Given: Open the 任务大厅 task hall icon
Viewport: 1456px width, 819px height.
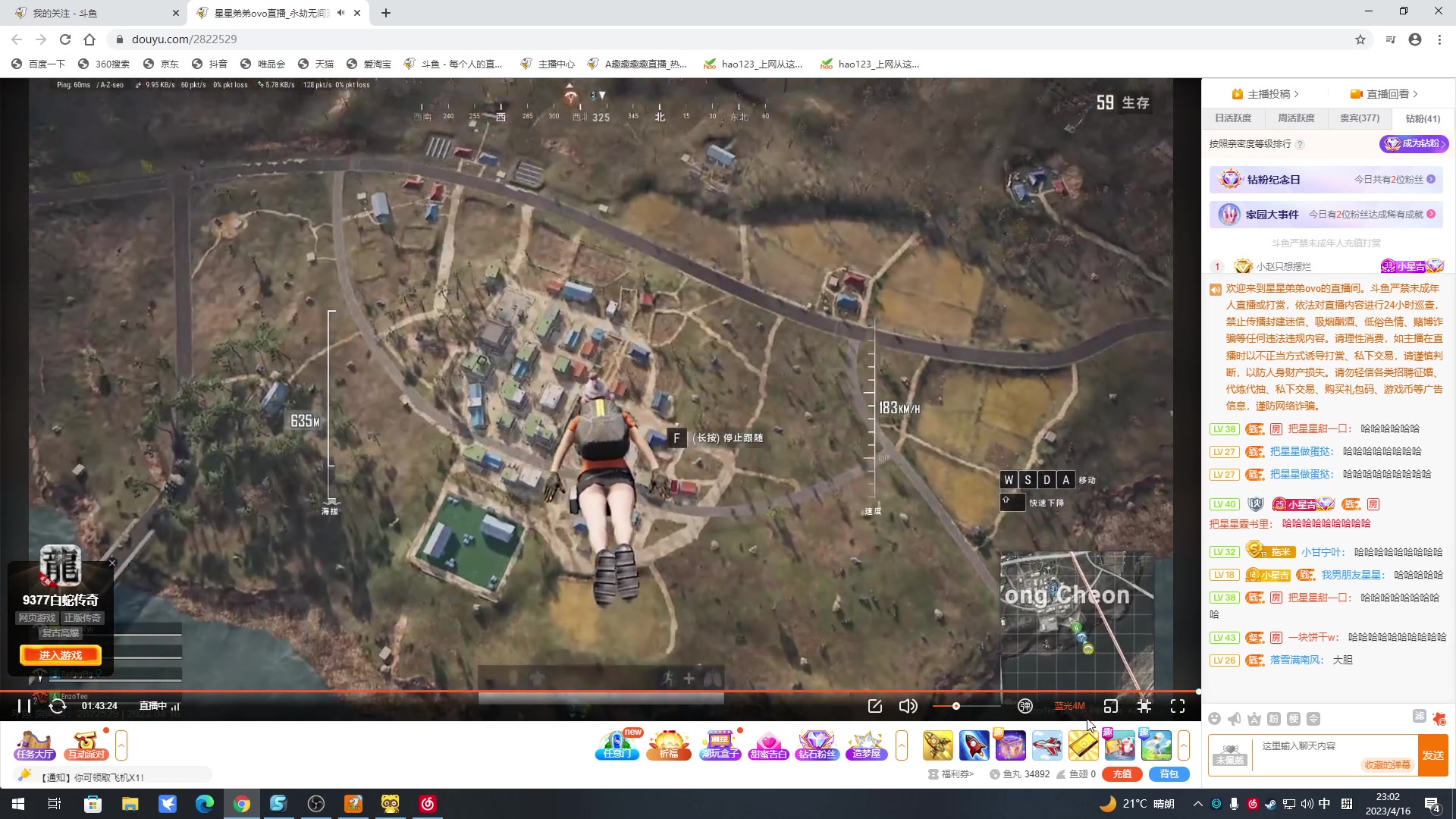Looking at the screenshot, I should [35, 745].
